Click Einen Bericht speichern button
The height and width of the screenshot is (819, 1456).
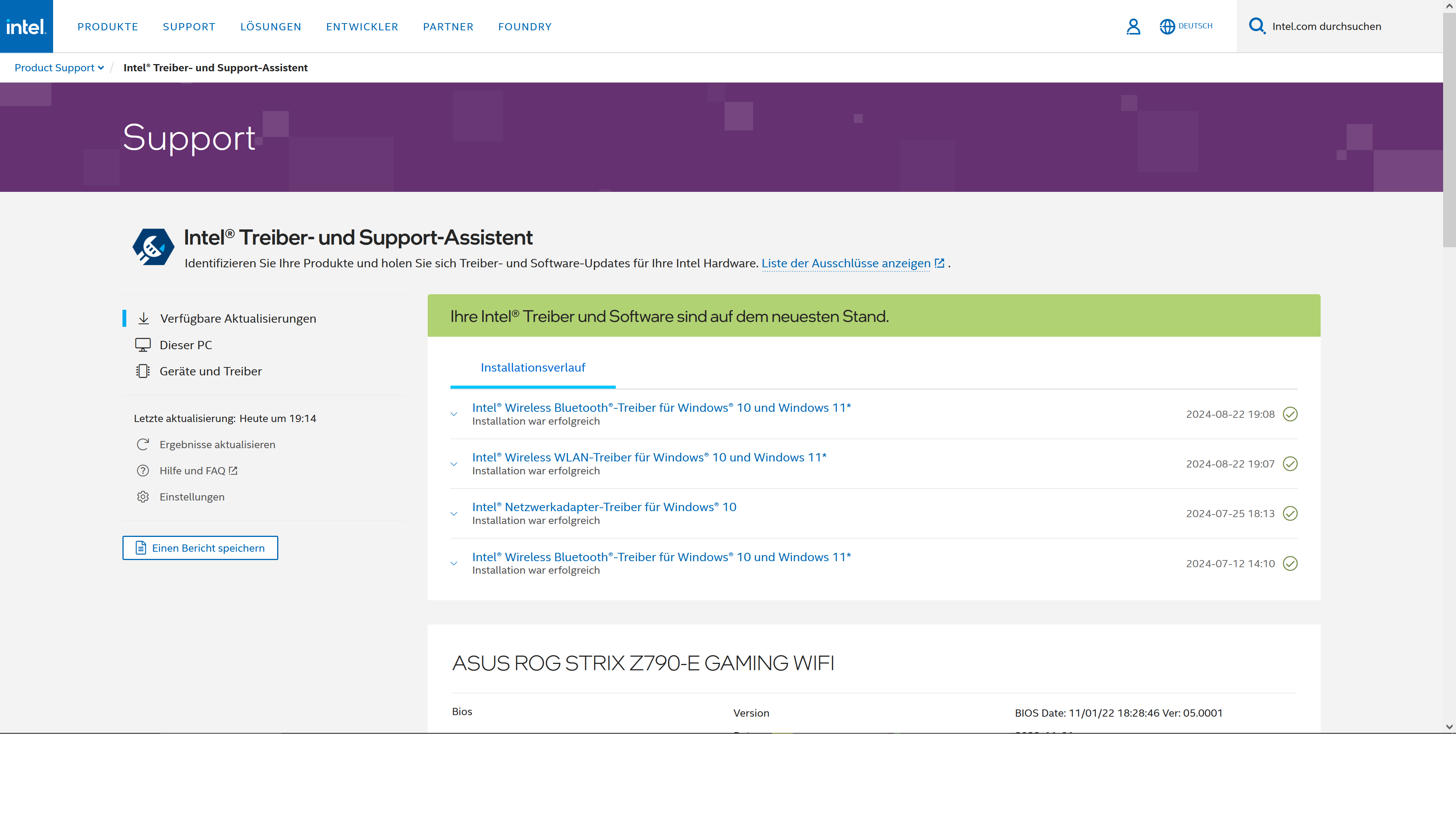(x=200, y=548)
